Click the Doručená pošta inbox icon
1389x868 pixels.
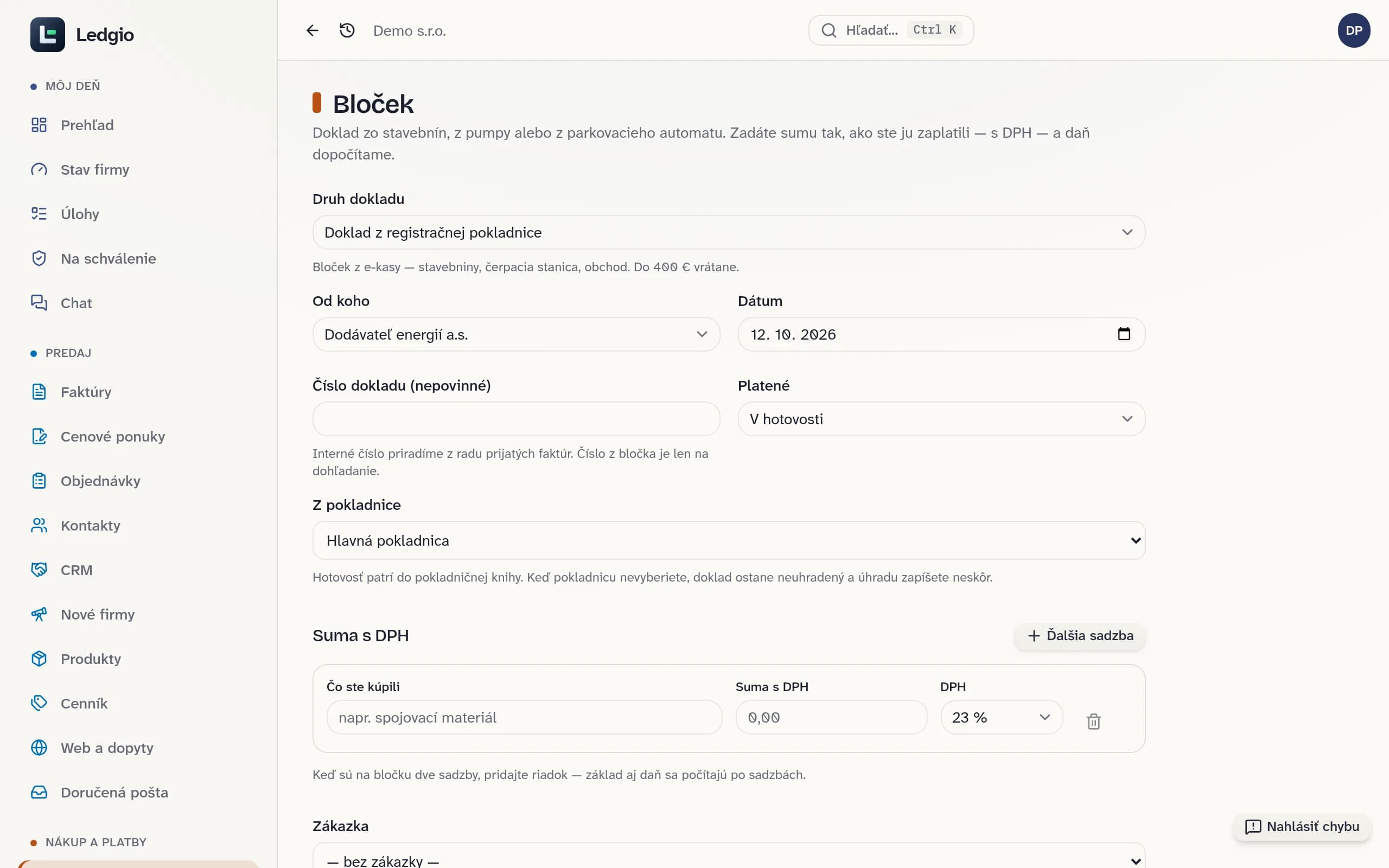click(x=39, y=792)
